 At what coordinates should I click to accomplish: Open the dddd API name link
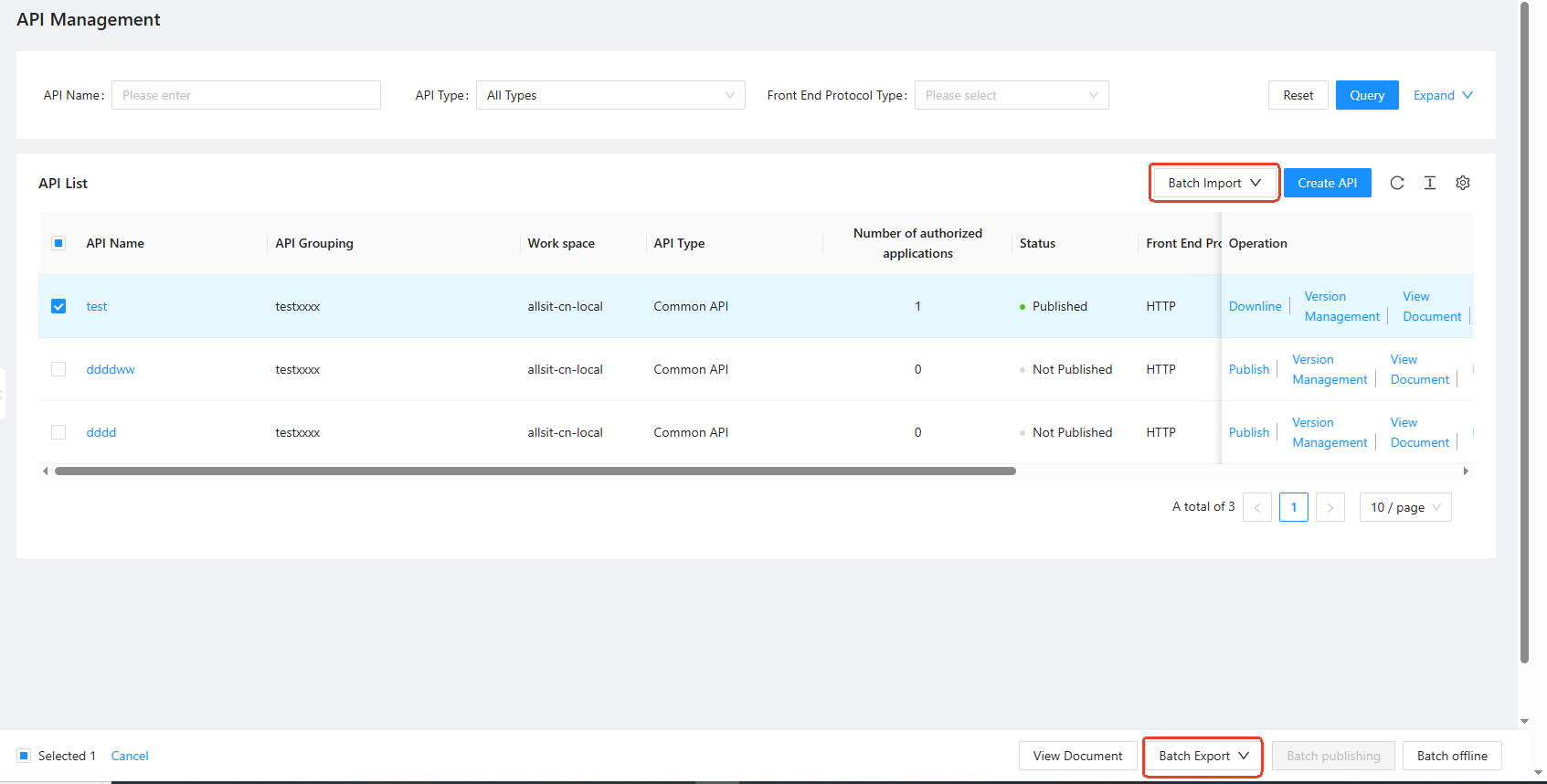tap(101, 432)
